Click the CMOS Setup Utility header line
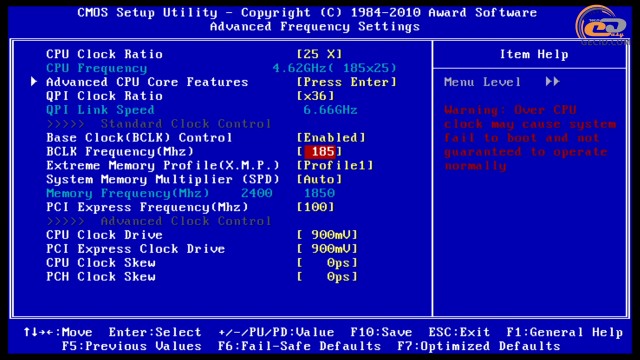 coord(307,13)
